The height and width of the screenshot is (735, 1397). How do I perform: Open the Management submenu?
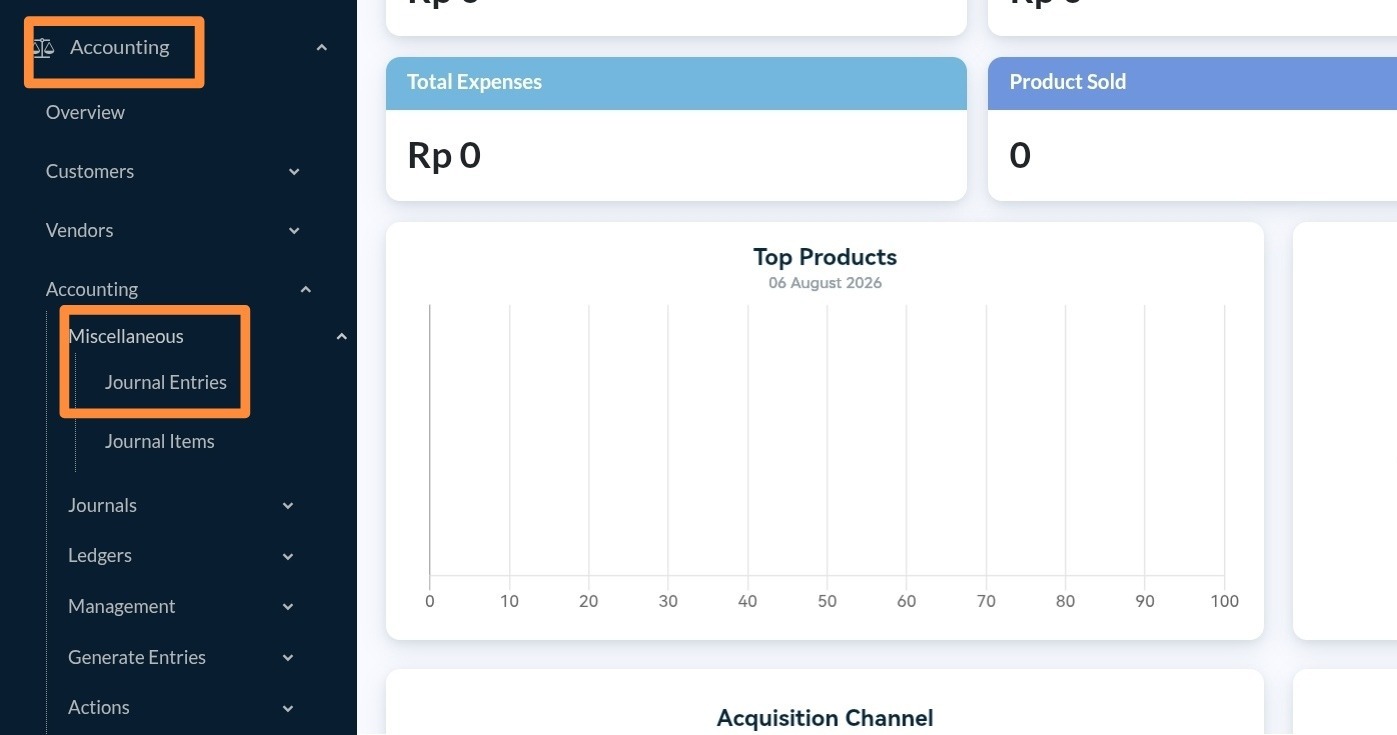[x=121, y=606]
